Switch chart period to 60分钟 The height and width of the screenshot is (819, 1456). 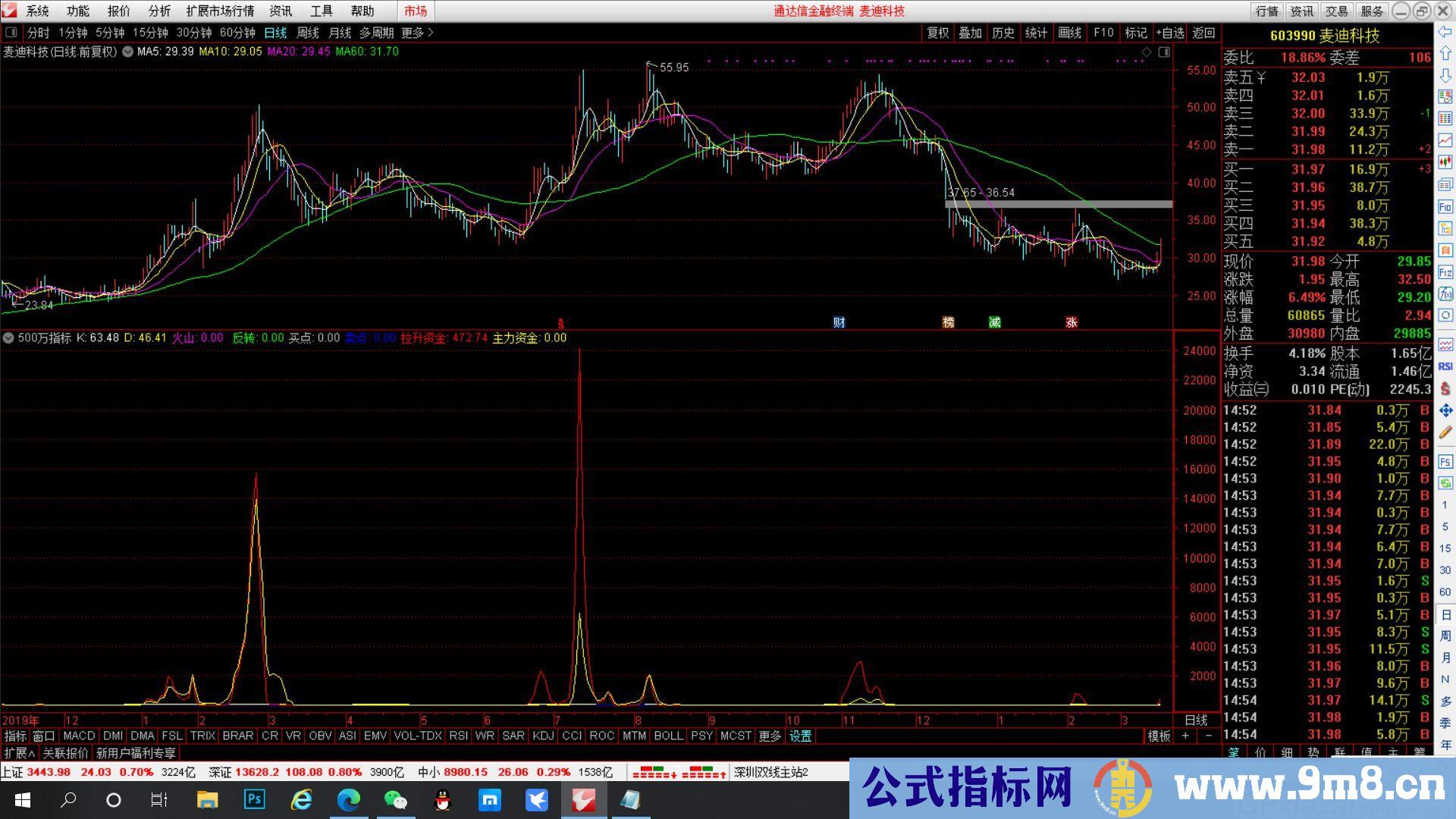click(x=237, y=33)
